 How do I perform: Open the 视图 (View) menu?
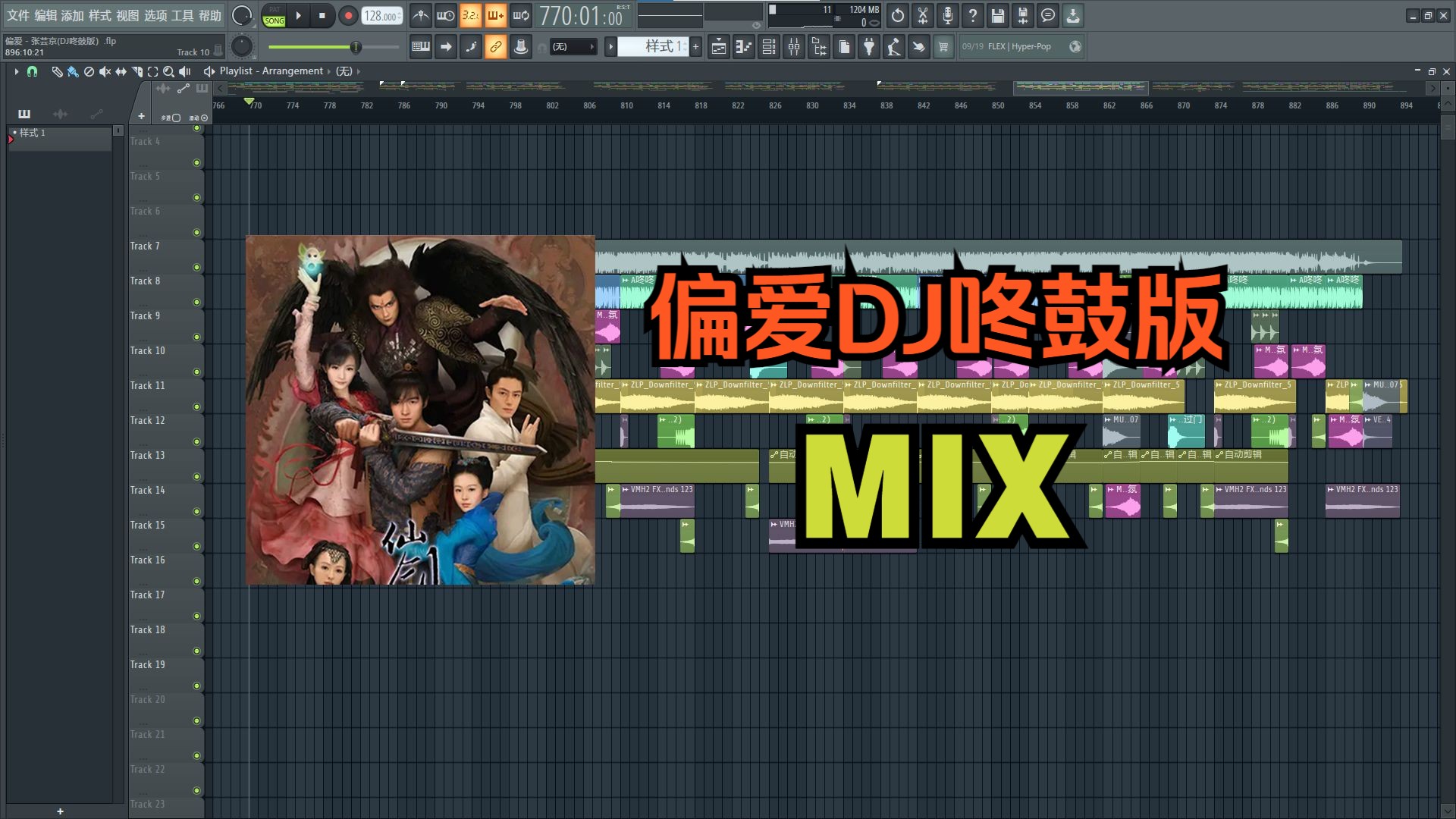127,15
